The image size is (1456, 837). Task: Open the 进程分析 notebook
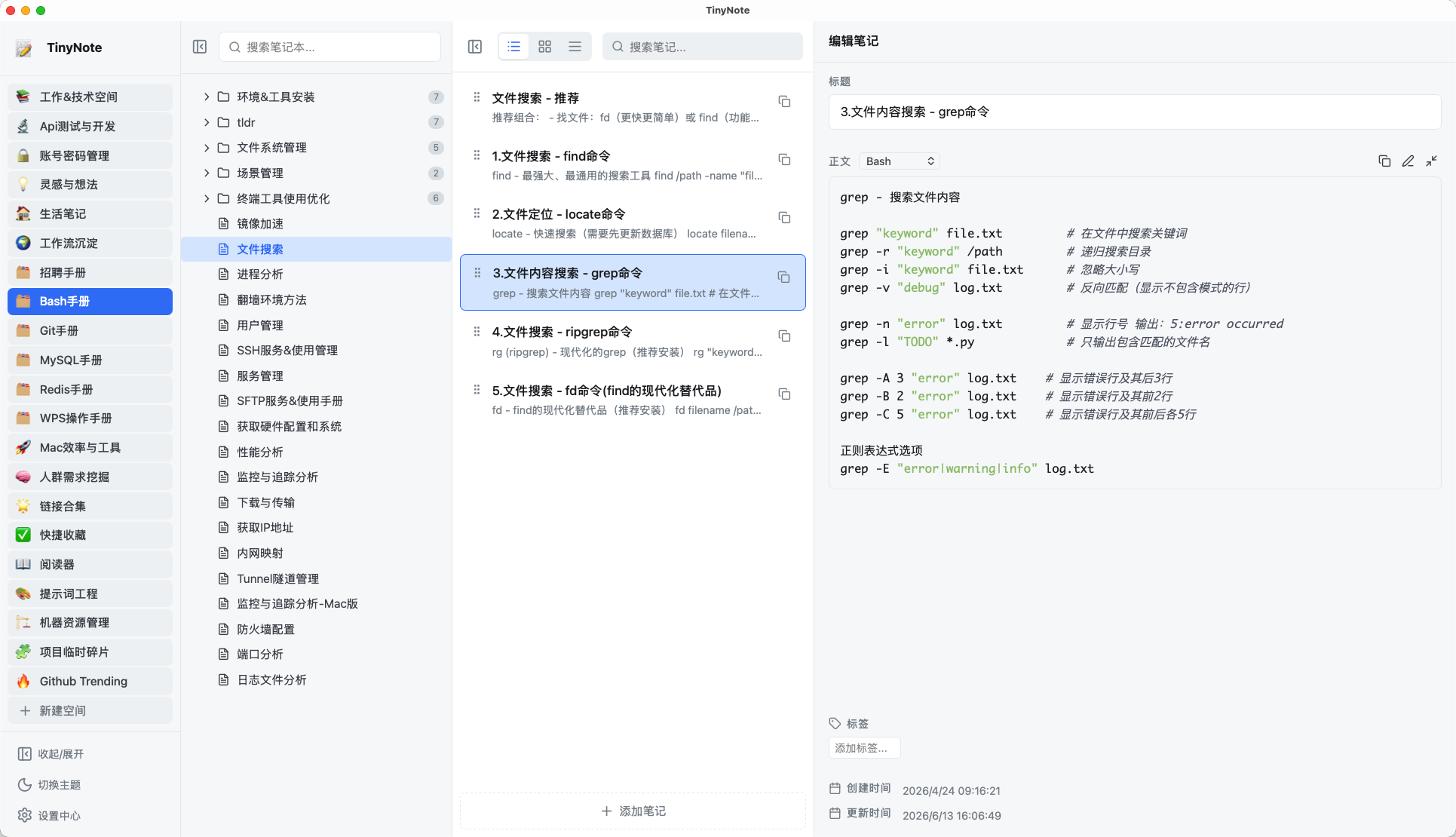(316, 274)
